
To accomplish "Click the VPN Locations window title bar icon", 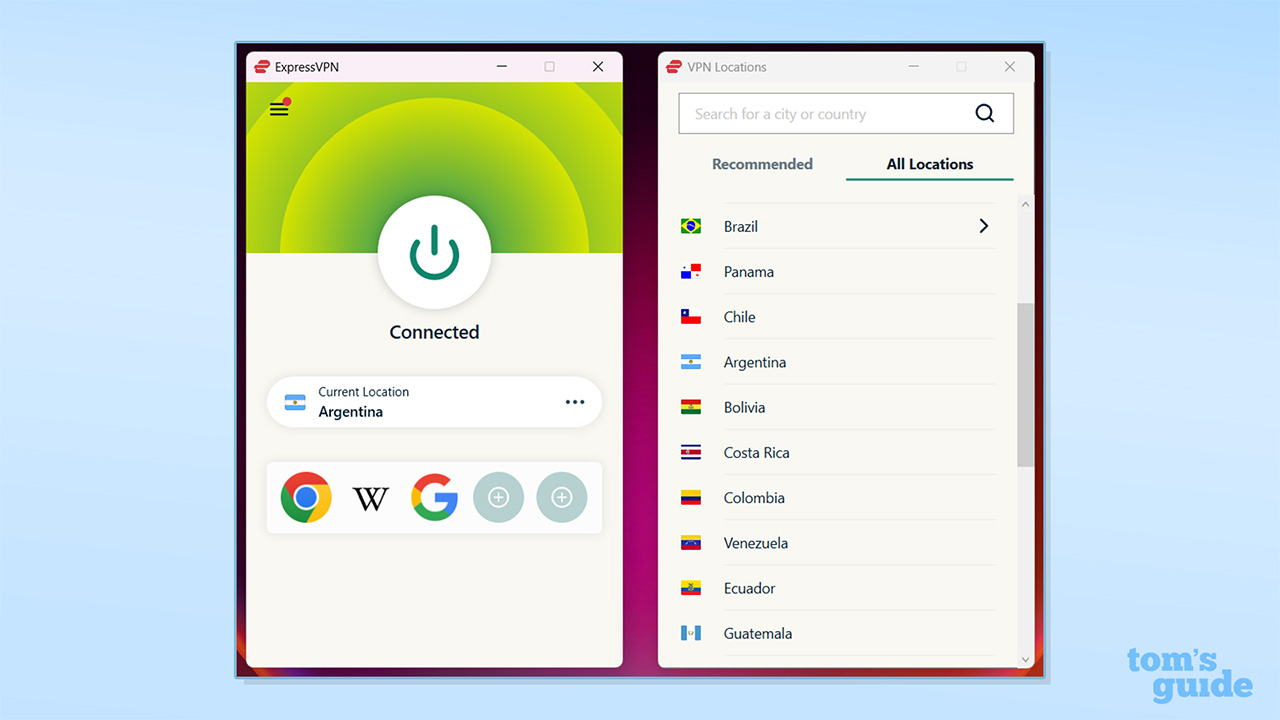I will tap(675, 67).
